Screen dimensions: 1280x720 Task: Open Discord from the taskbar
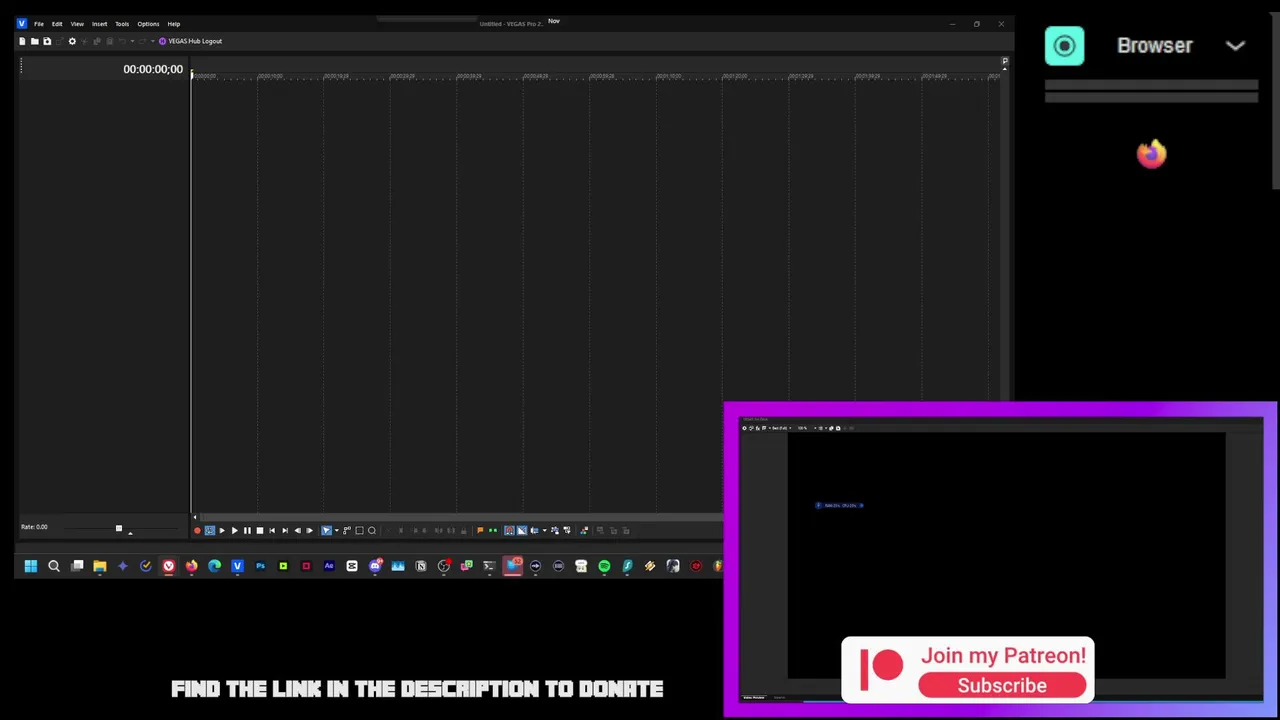[x=375, y=566]
